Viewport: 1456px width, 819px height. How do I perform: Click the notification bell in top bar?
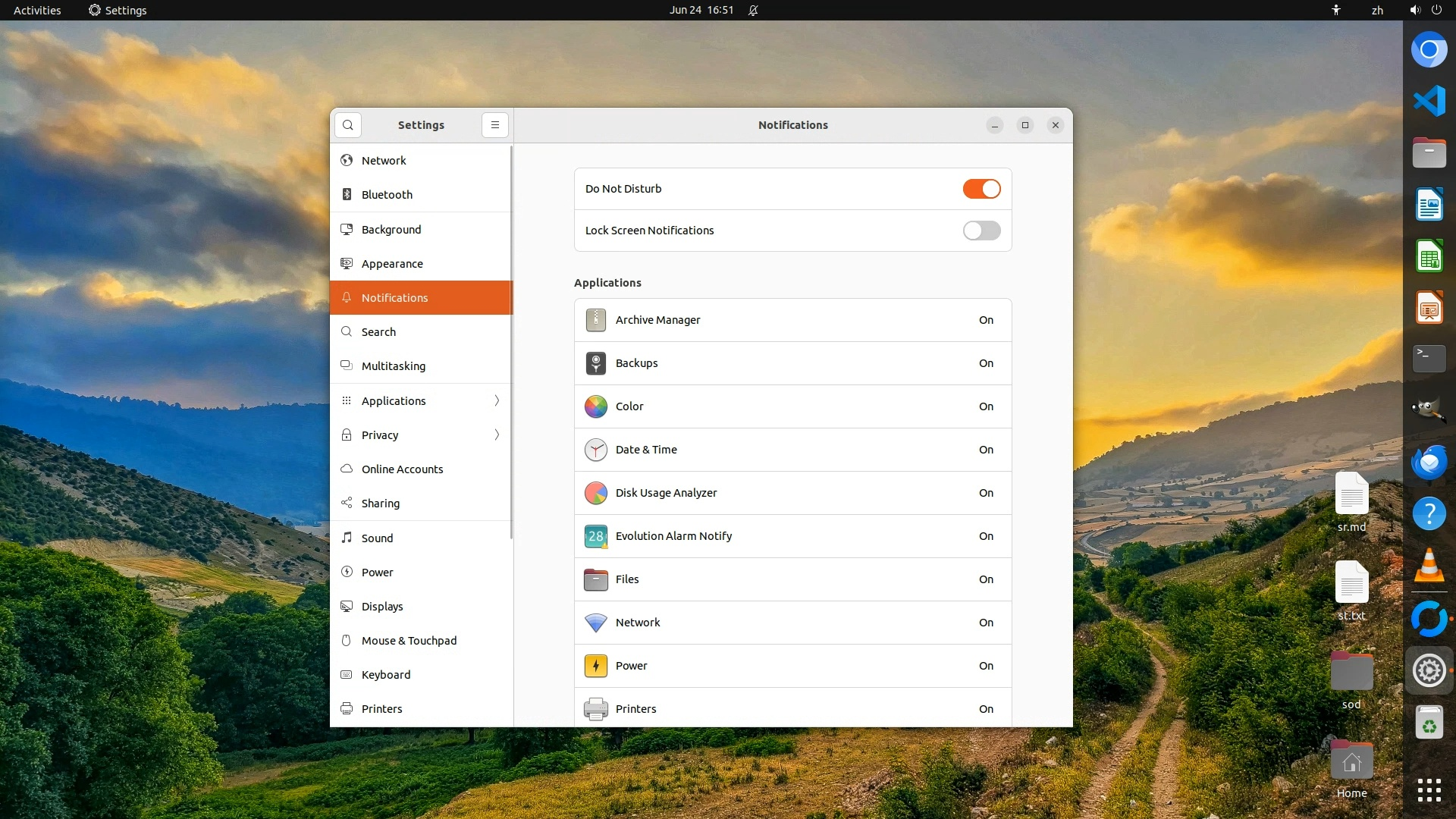(x=753, y=11)
